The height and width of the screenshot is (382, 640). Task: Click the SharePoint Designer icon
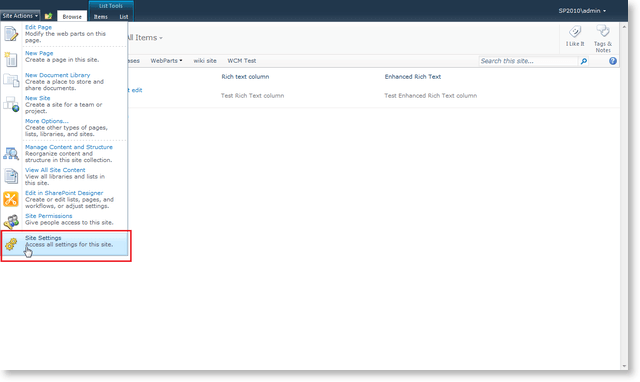point(11,199)
